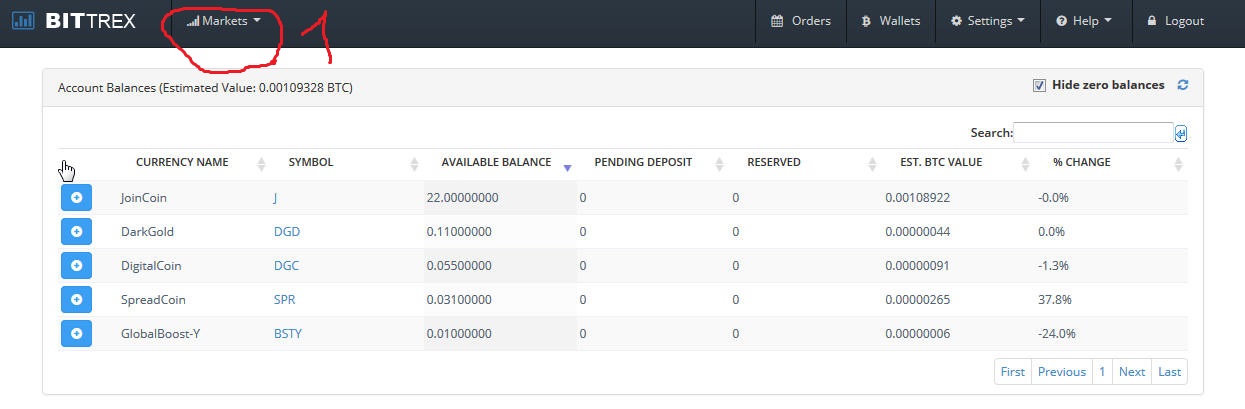
Task: Sort by Est. BTC Value column
Action: point(941,162)
